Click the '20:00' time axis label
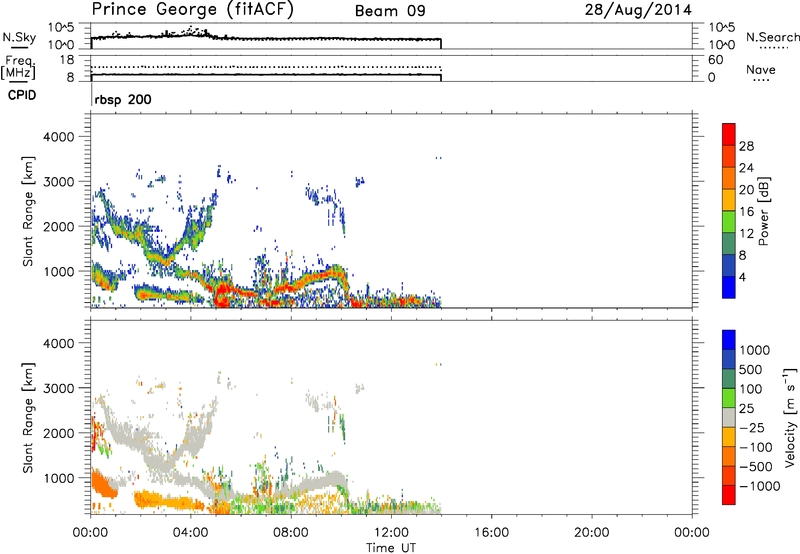 click(592, 533)
